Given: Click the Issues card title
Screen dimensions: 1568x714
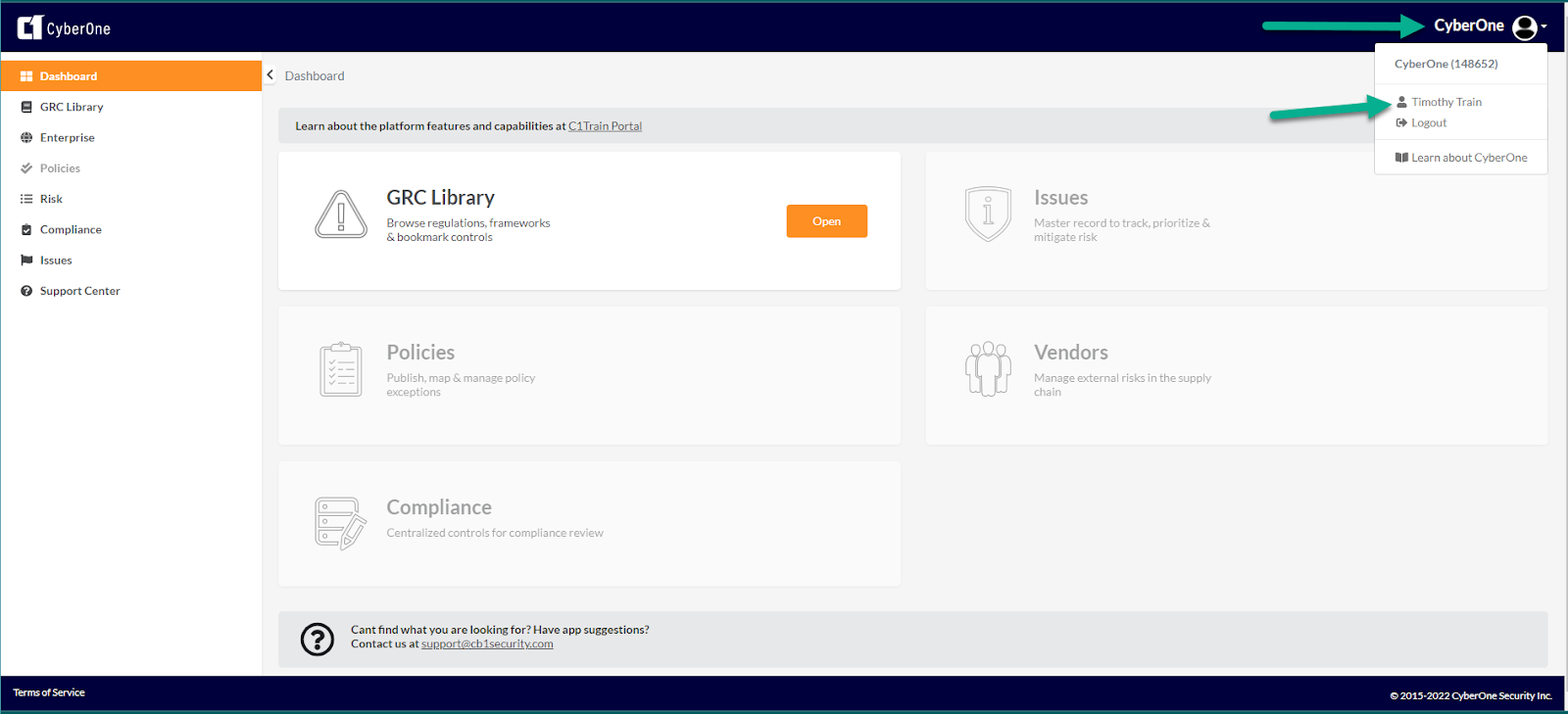Looking at the screenshot, I should 1061,198.
